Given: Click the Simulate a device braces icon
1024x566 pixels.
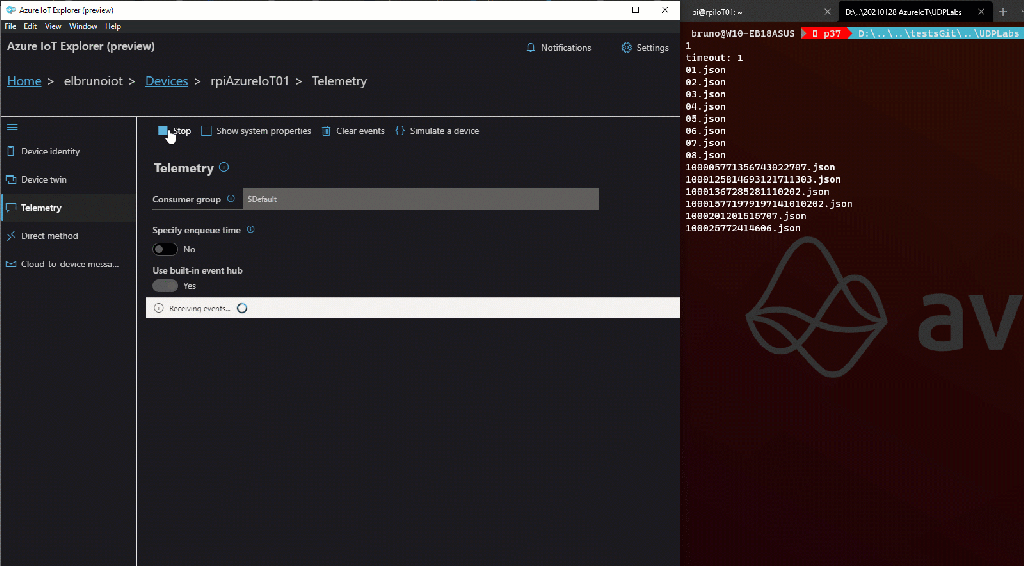Looking at the screenshot, I should pyautogui.click(x=400, y=131).
